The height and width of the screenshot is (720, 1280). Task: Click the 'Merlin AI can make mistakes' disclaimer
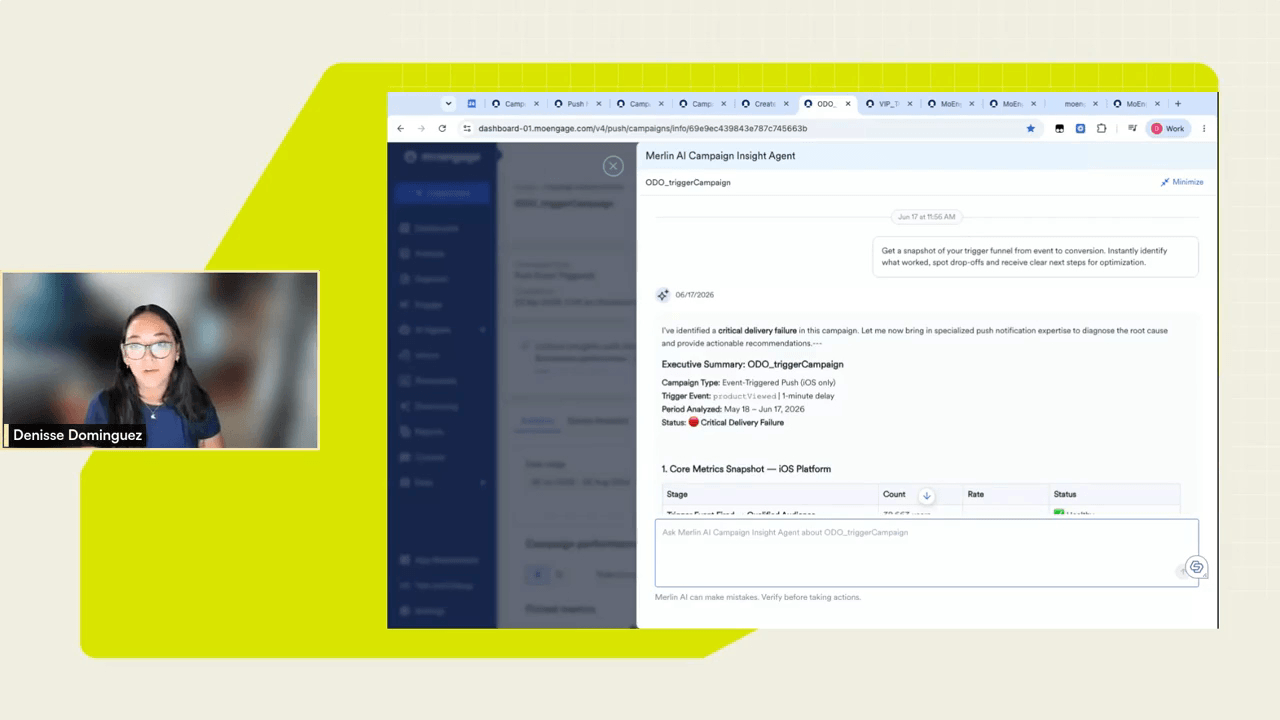point(758,597)
